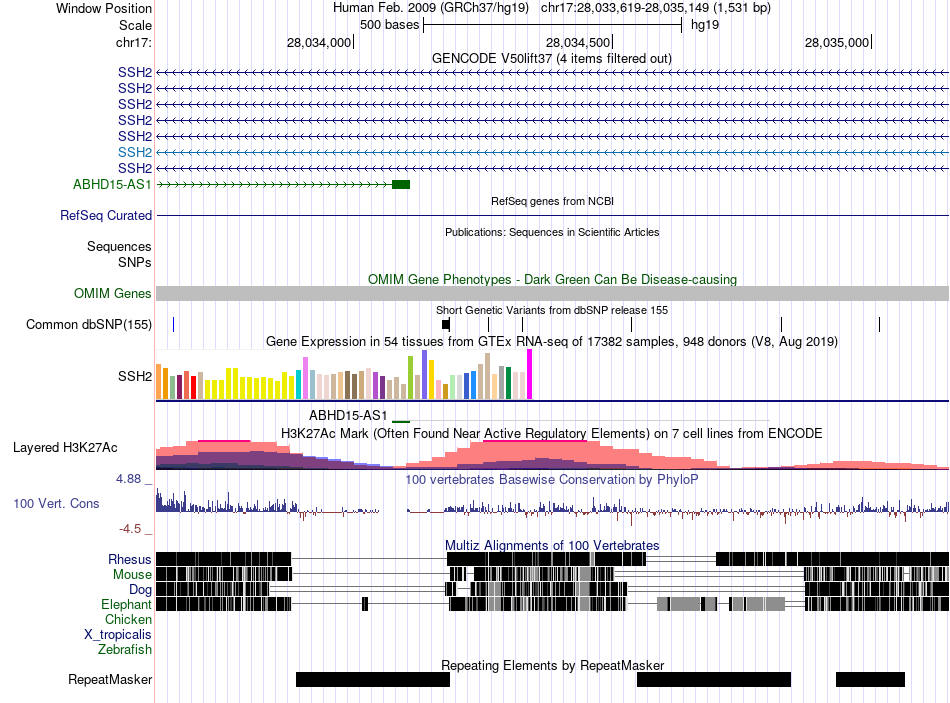Click the tall magenta GTEx expression bar
Screen dimensions: 950x703
(x=530, y=374)
